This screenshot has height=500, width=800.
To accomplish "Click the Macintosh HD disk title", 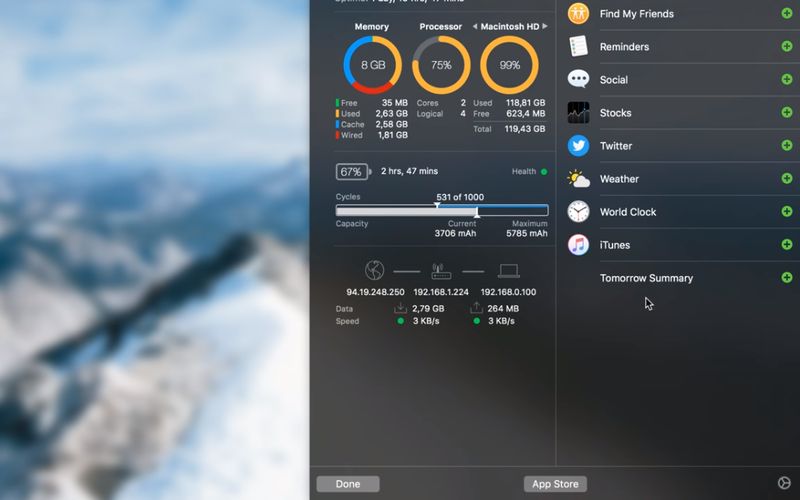I will pyautogui.click(x=510, y=27).
